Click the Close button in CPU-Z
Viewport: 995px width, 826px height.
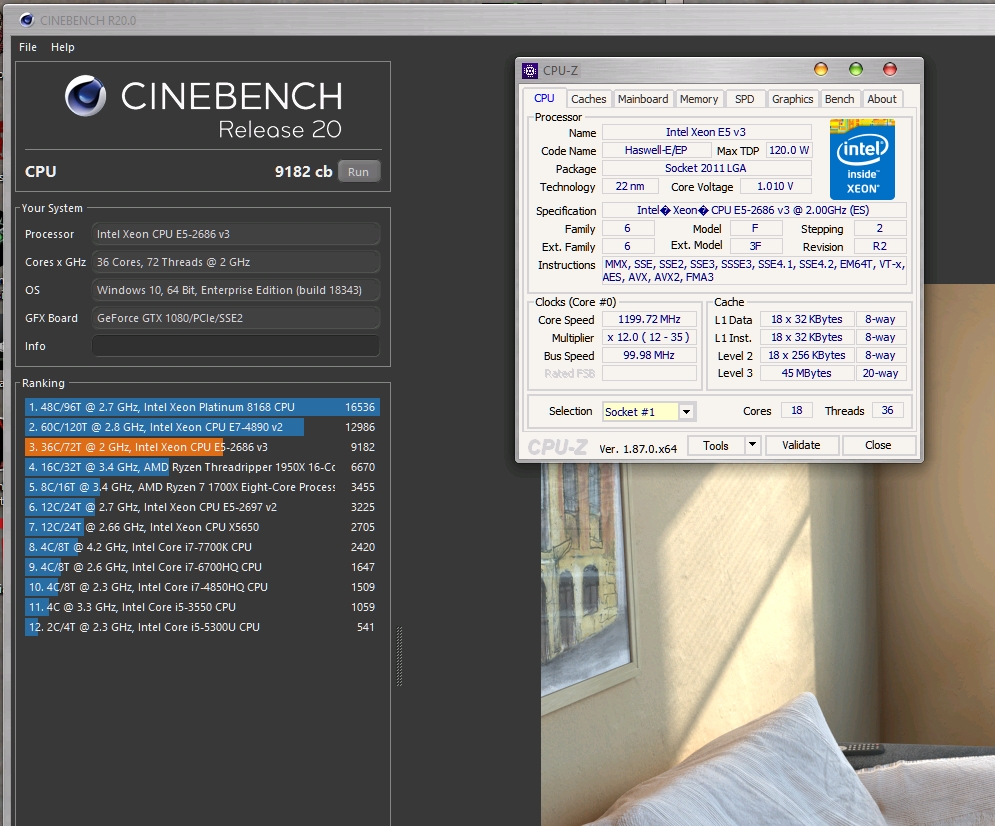[878, 445]
